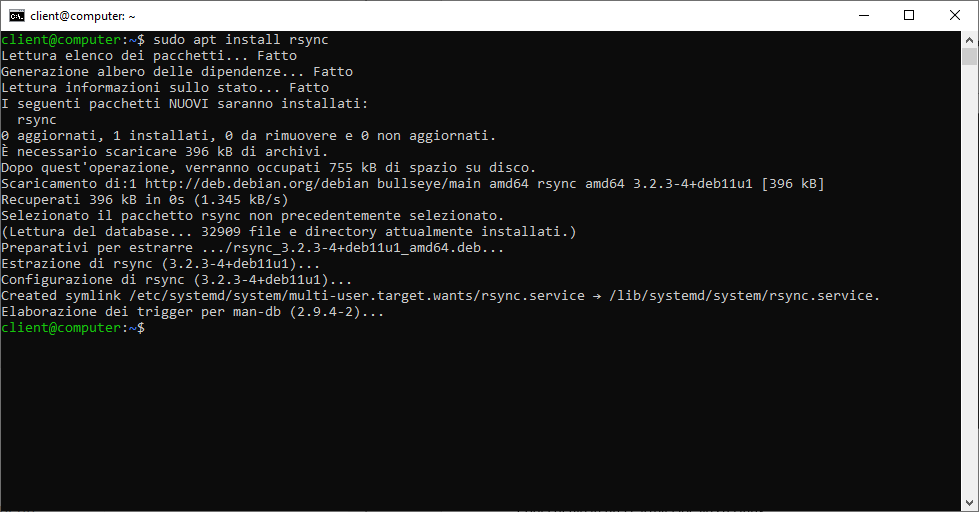
Task: Maximize the terminal window
Action: tap(909, 16)
